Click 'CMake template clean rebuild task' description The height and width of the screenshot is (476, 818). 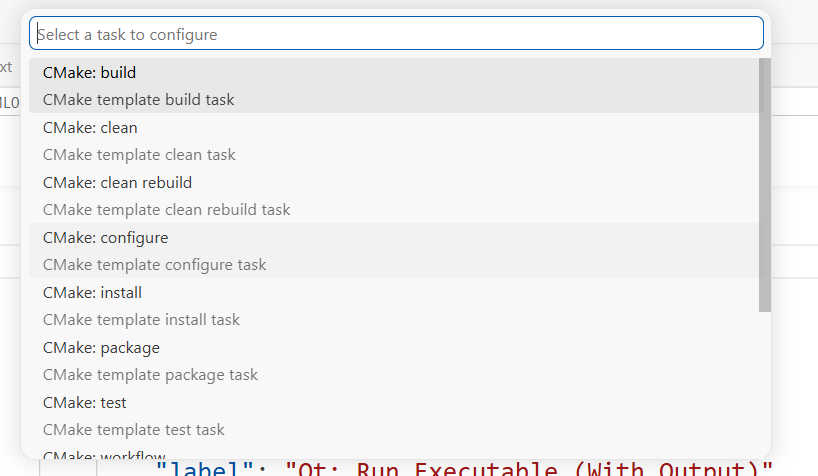(x=166, y=210)
